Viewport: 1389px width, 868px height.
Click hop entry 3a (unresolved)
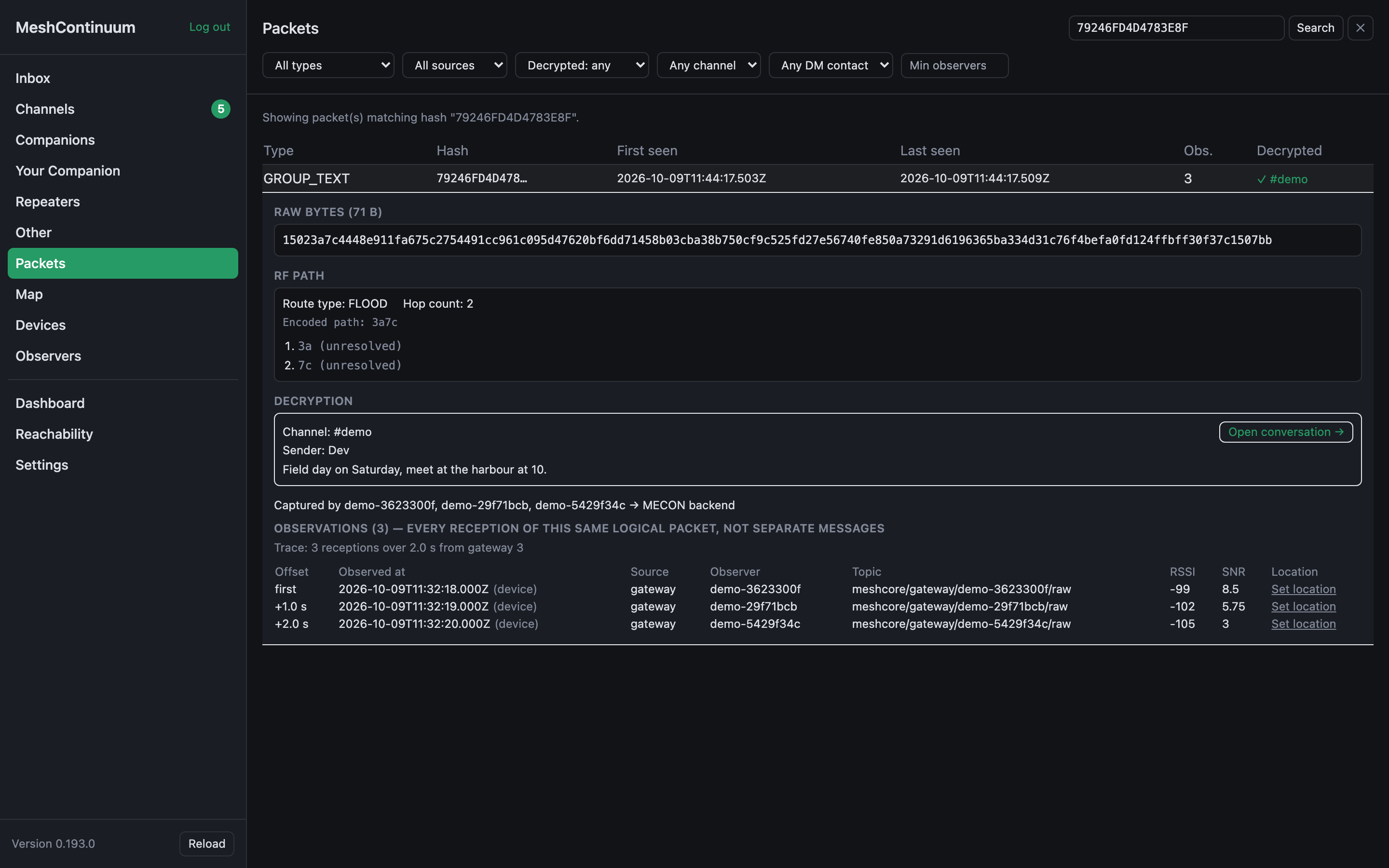click(350, 346)
